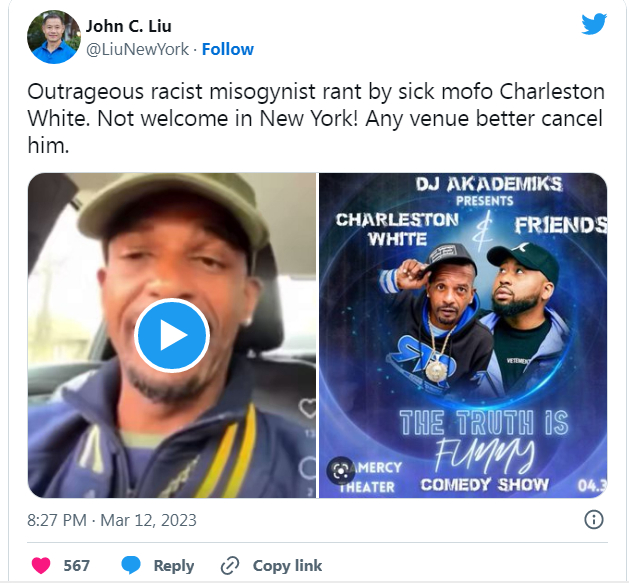Click the image lens search icon
This screenshot has height=583, width=629.
[x=341, y=470]
